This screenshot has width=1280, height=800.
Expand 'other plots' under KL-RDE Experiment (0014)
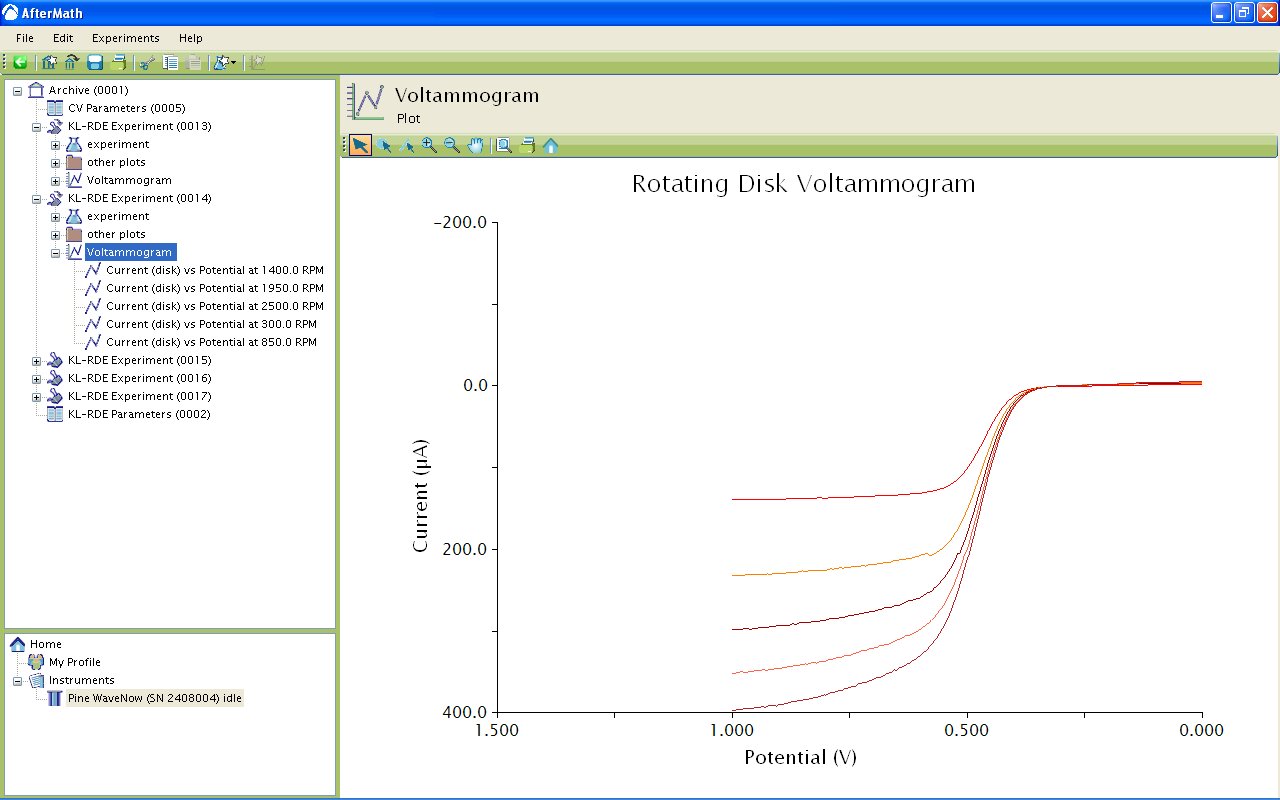point(56,234)
